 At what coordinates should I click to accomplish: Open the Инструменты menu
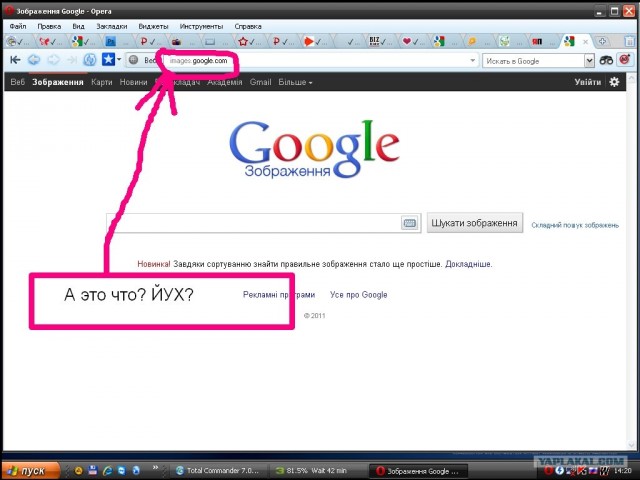tap(201, 27)
